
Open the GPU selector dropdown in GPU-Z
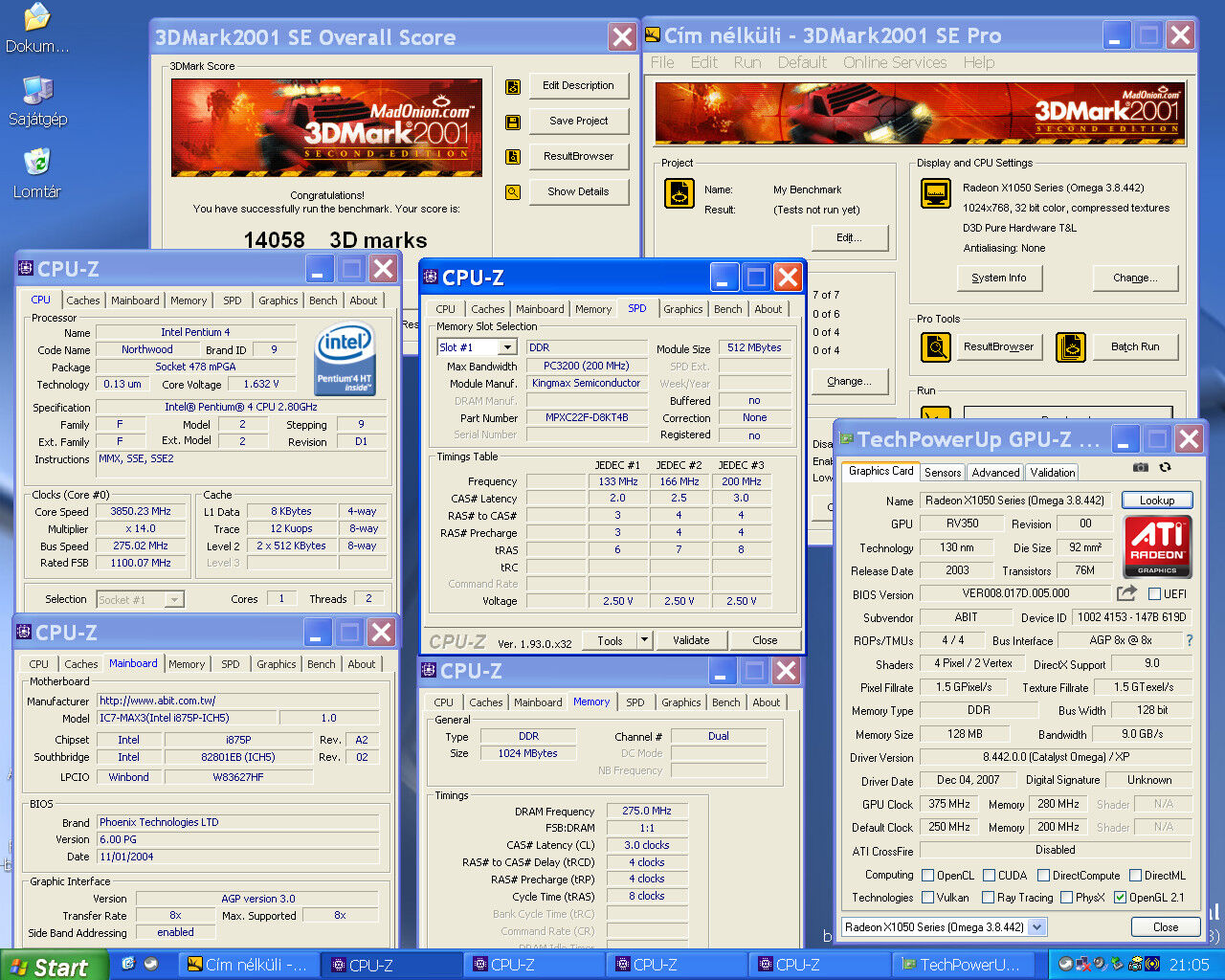[x=1037, y=926]
